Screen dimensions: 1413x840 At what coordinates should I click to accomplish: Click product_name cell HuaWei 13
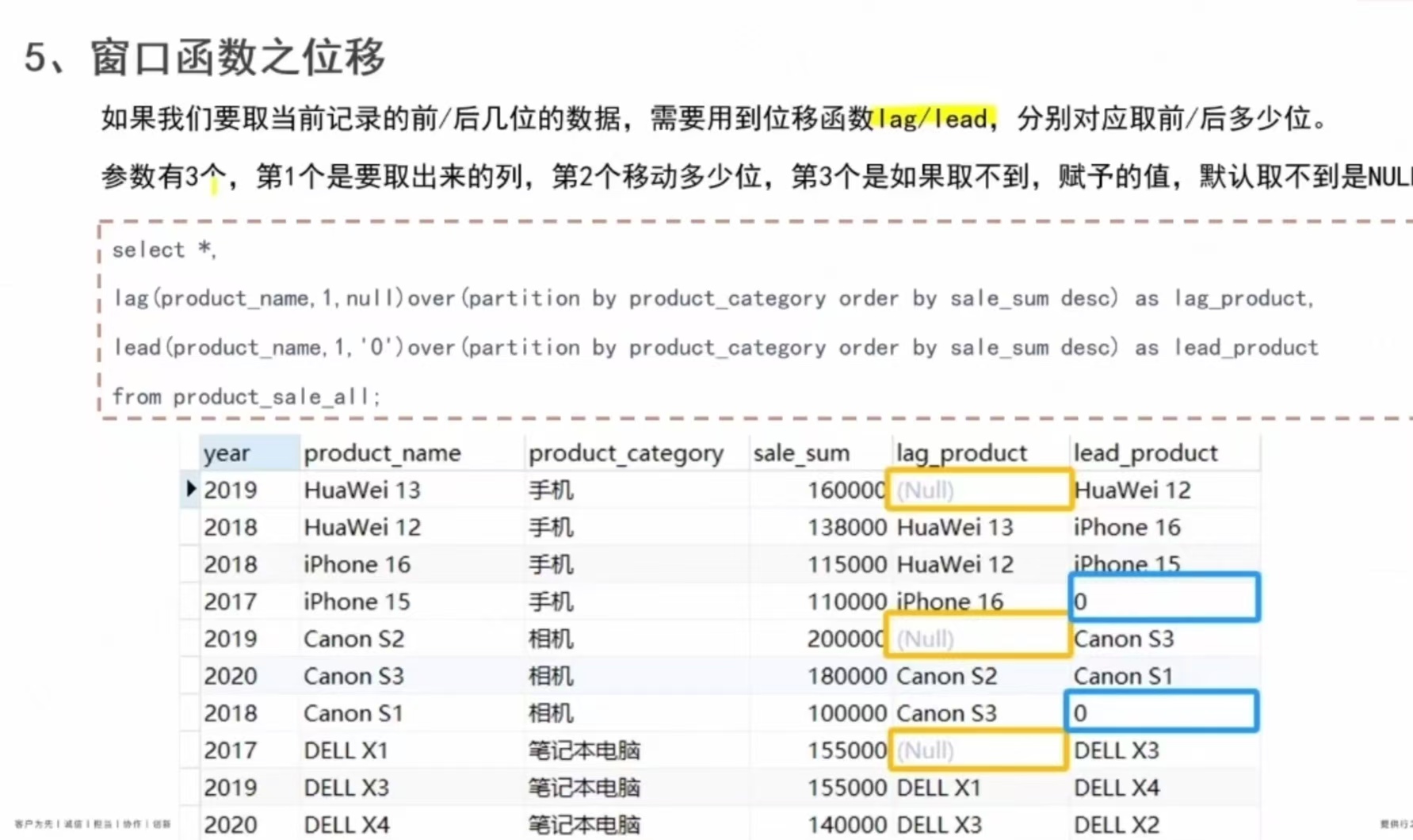coord(362,490)
